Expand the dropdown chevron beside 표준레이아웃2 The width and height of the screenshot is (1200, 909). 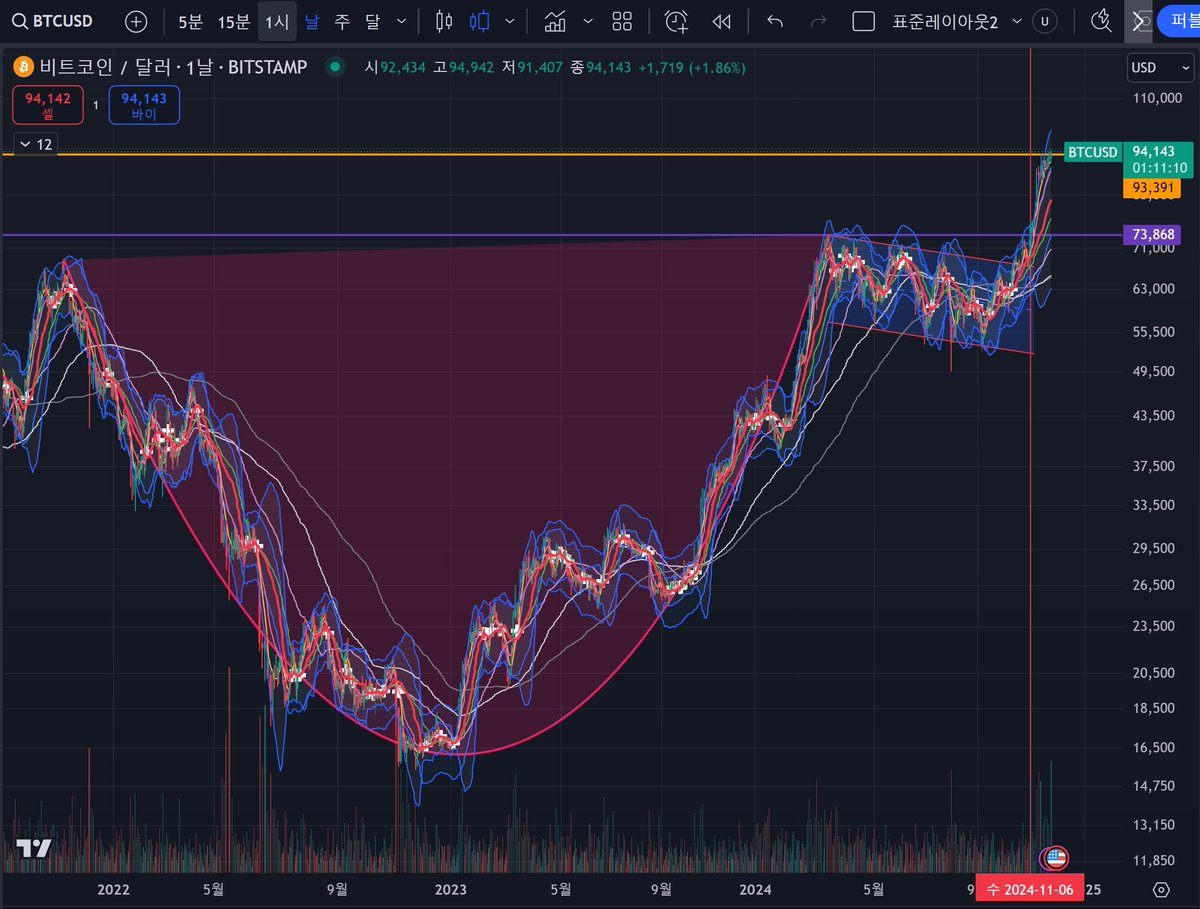coord(1017,21)
